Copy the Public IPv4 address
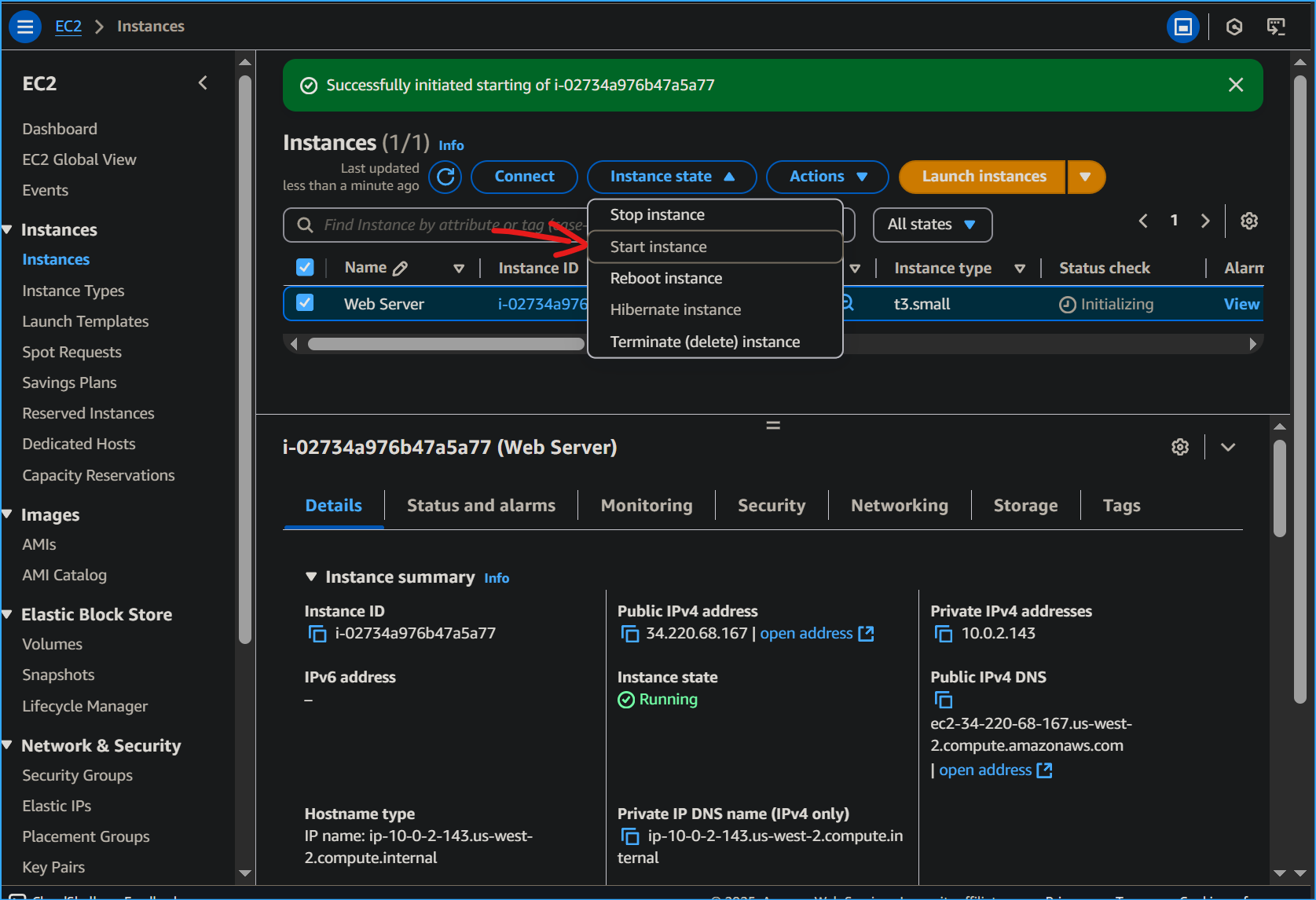 point(630,634)
